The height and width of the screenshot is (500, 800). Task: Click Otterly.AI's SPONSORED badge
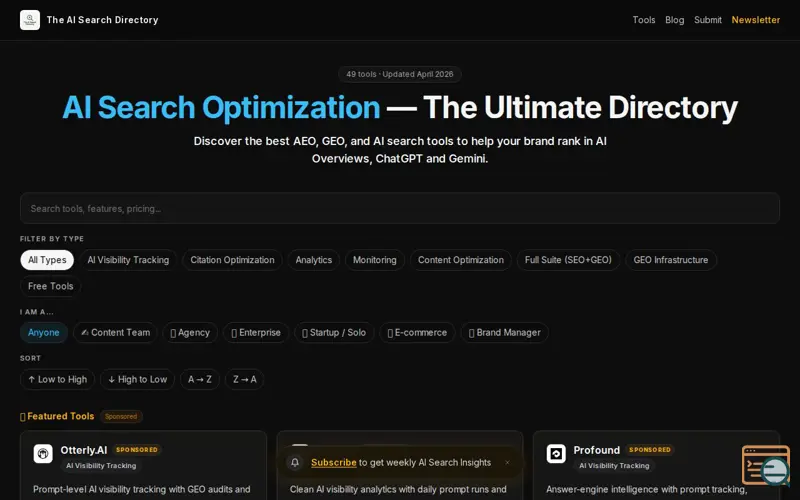coord(137,449)
